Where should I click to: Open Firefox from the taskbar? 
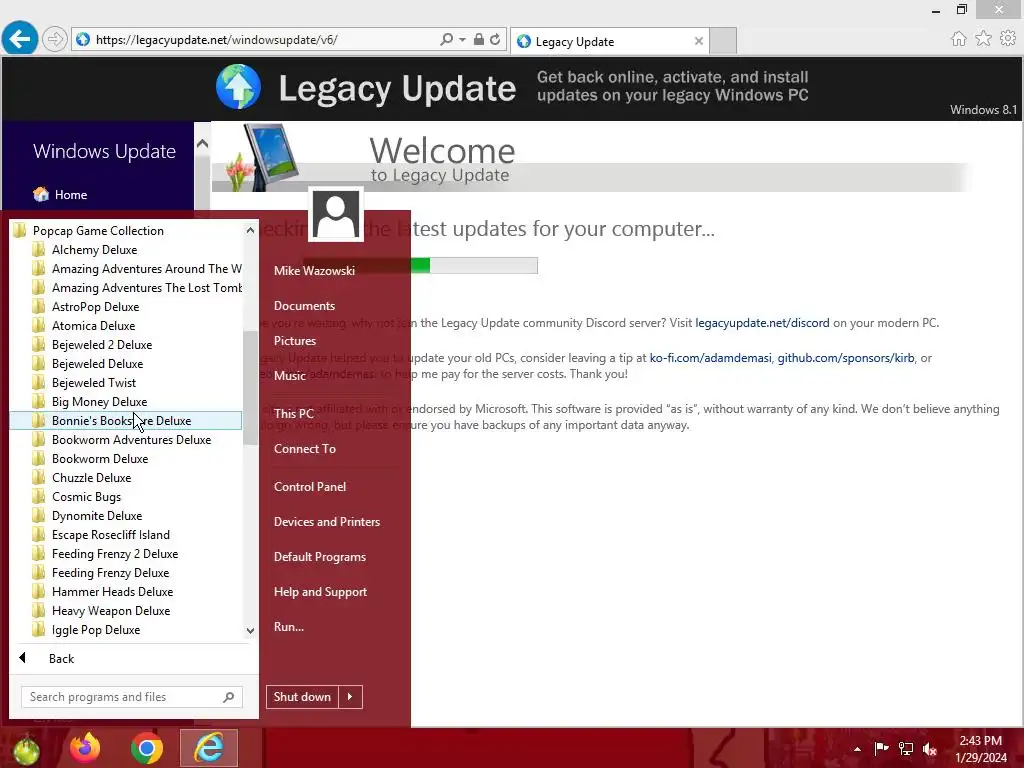tap(86, 748)
